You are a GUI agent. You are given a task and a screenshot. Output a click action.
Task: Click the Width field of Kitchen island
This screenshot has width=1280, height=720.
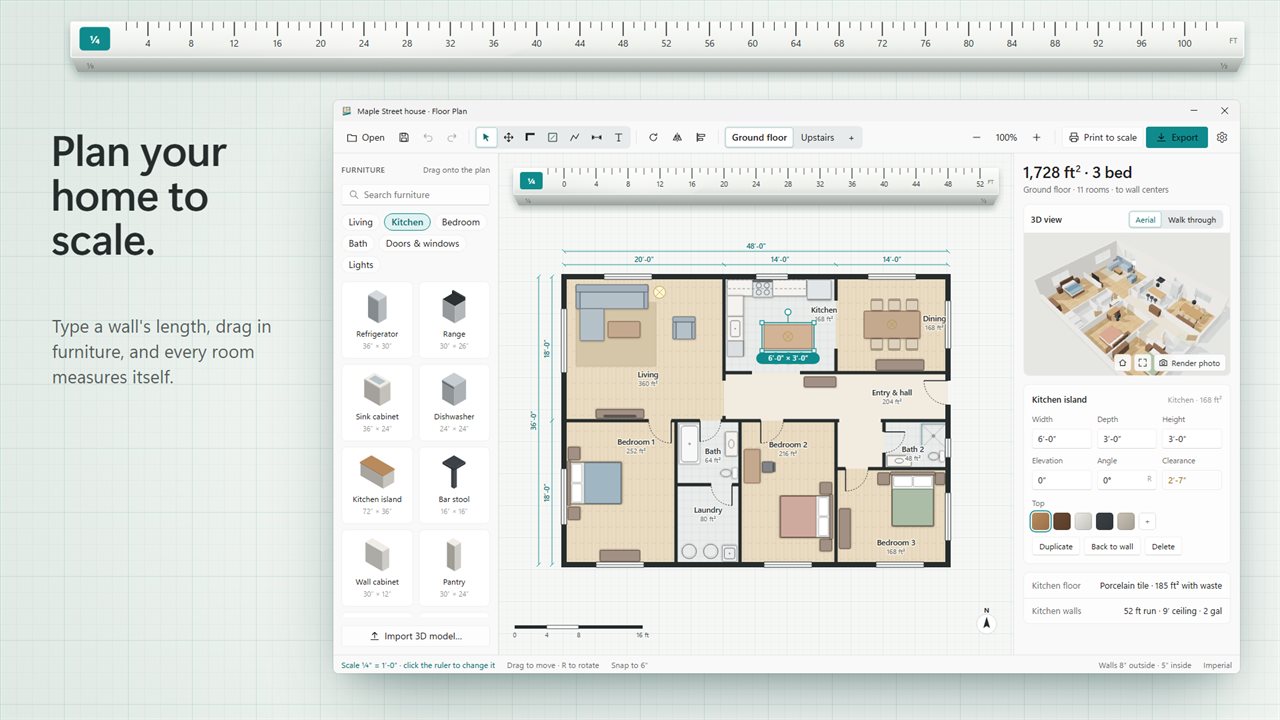[1061, 439]
